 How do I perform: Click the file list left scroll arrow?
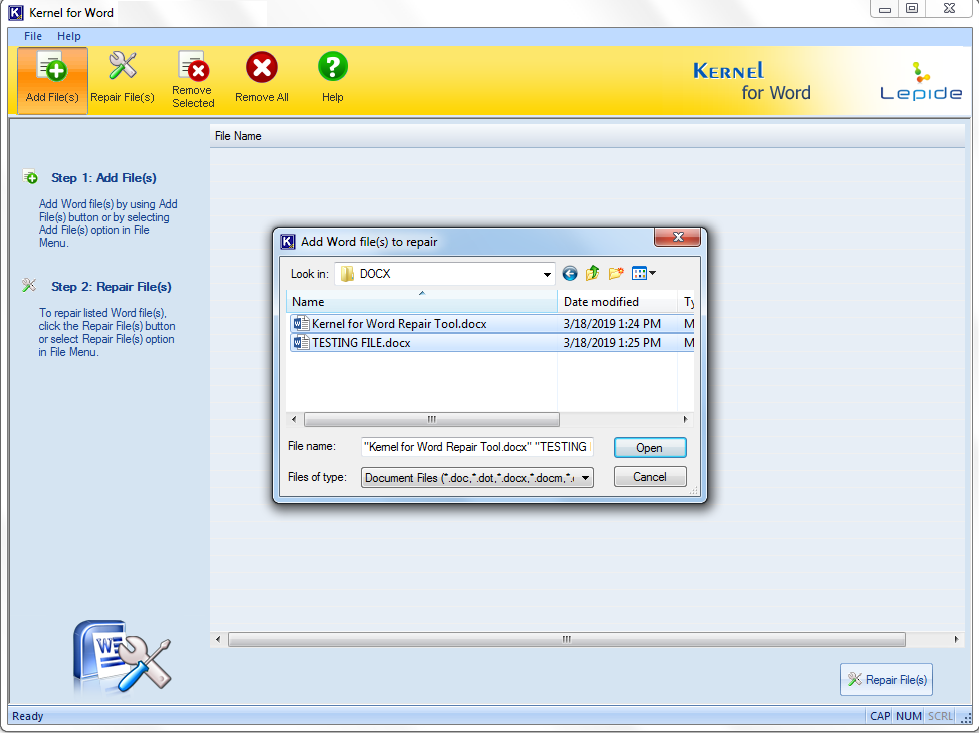click(x=295, y=420)
